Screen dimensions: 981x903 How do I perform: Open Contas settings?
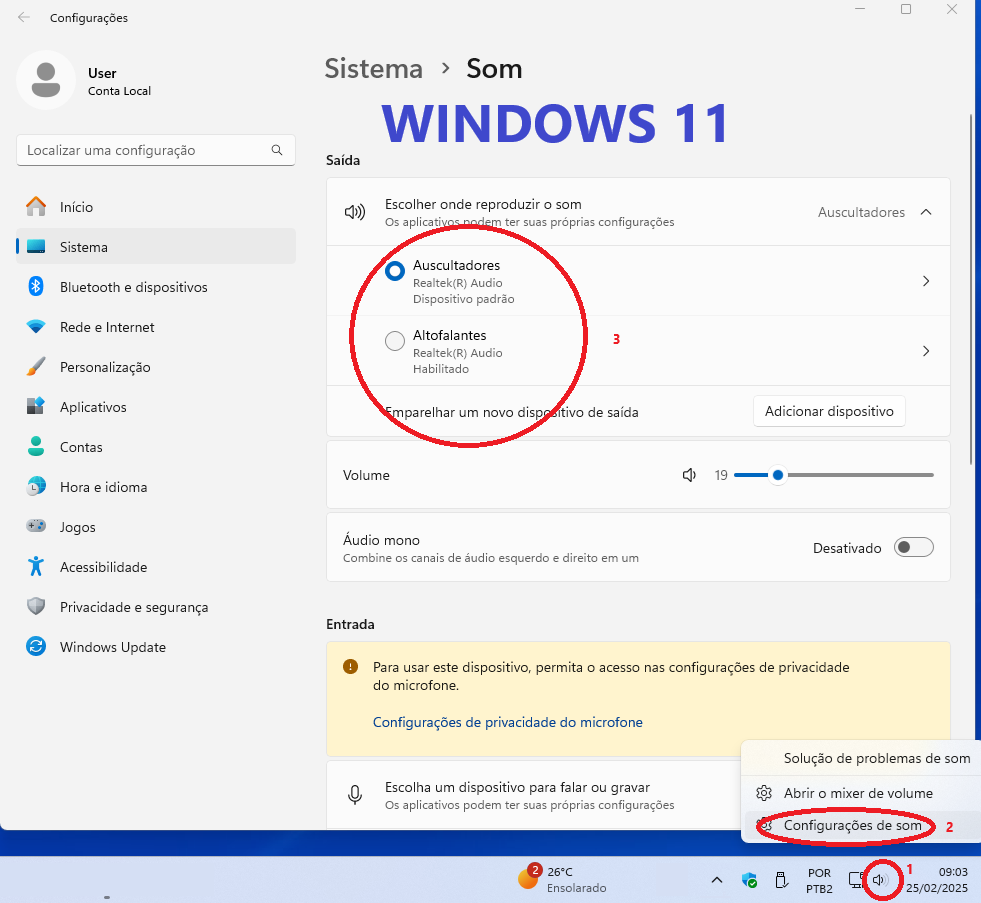click(x=156, y=447)
